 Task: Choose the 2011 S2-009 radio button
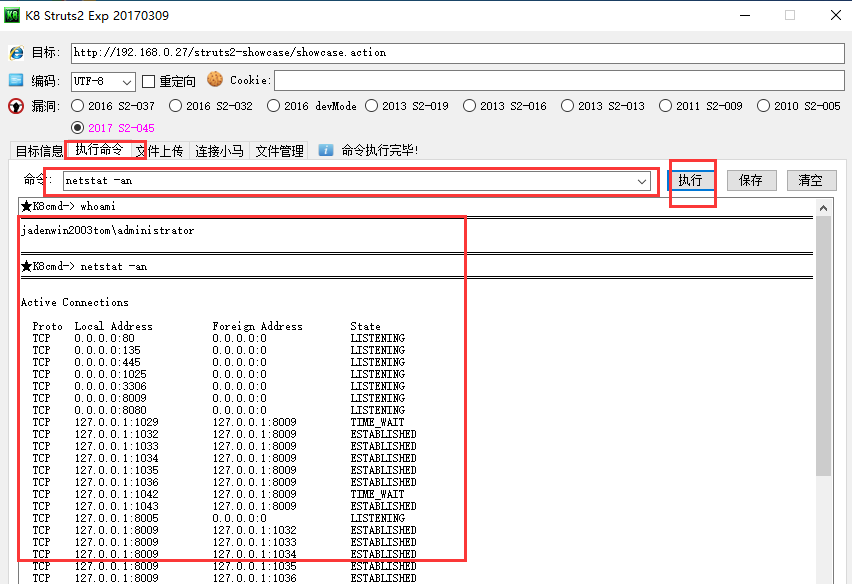665,105
